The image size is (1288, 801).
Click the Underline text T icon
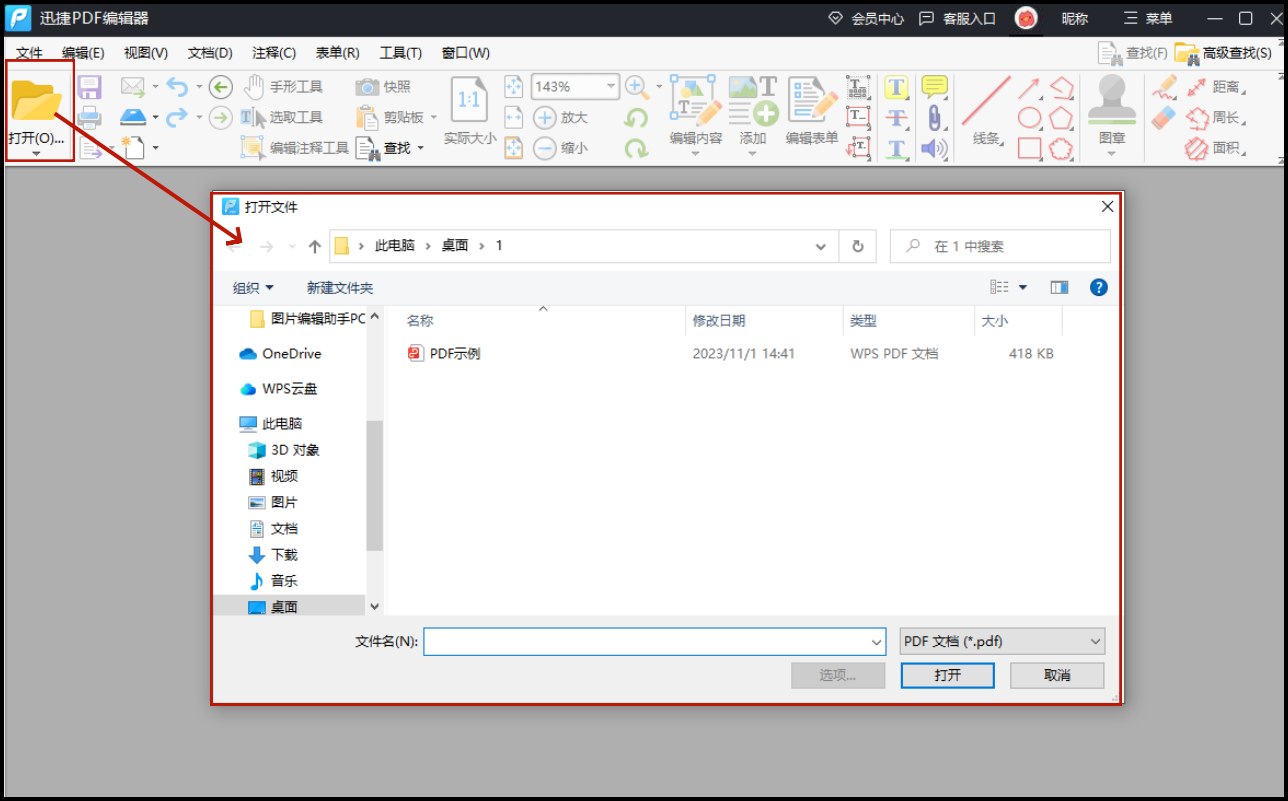pos(896,149)
